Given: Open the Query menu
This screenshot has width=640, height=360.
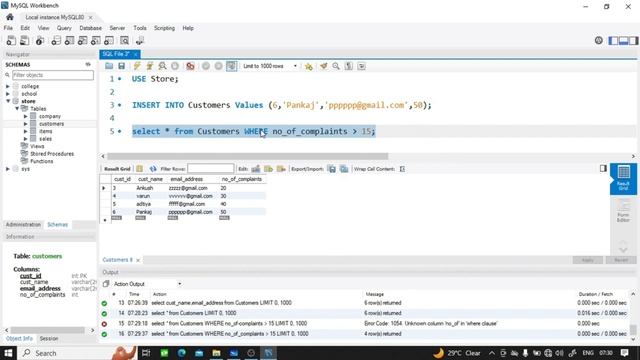Looking at the screenshot, I should (x=64, y=28).
